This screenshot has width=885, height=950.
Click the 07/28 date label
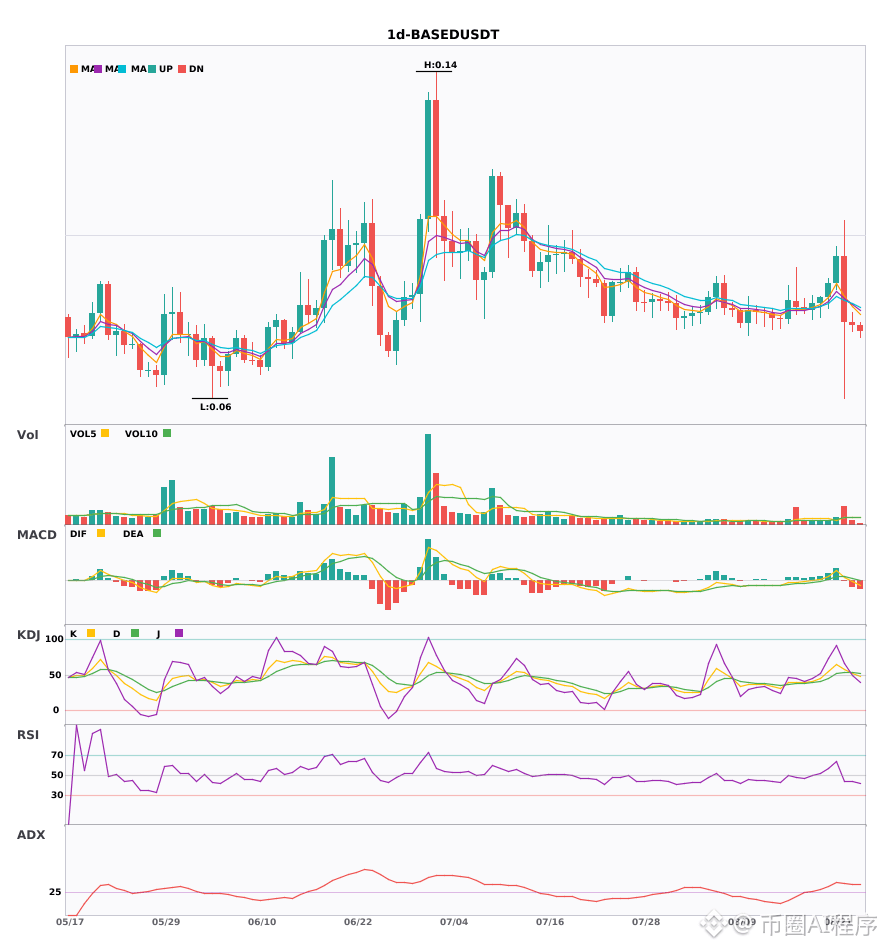(x=646, y=922)
